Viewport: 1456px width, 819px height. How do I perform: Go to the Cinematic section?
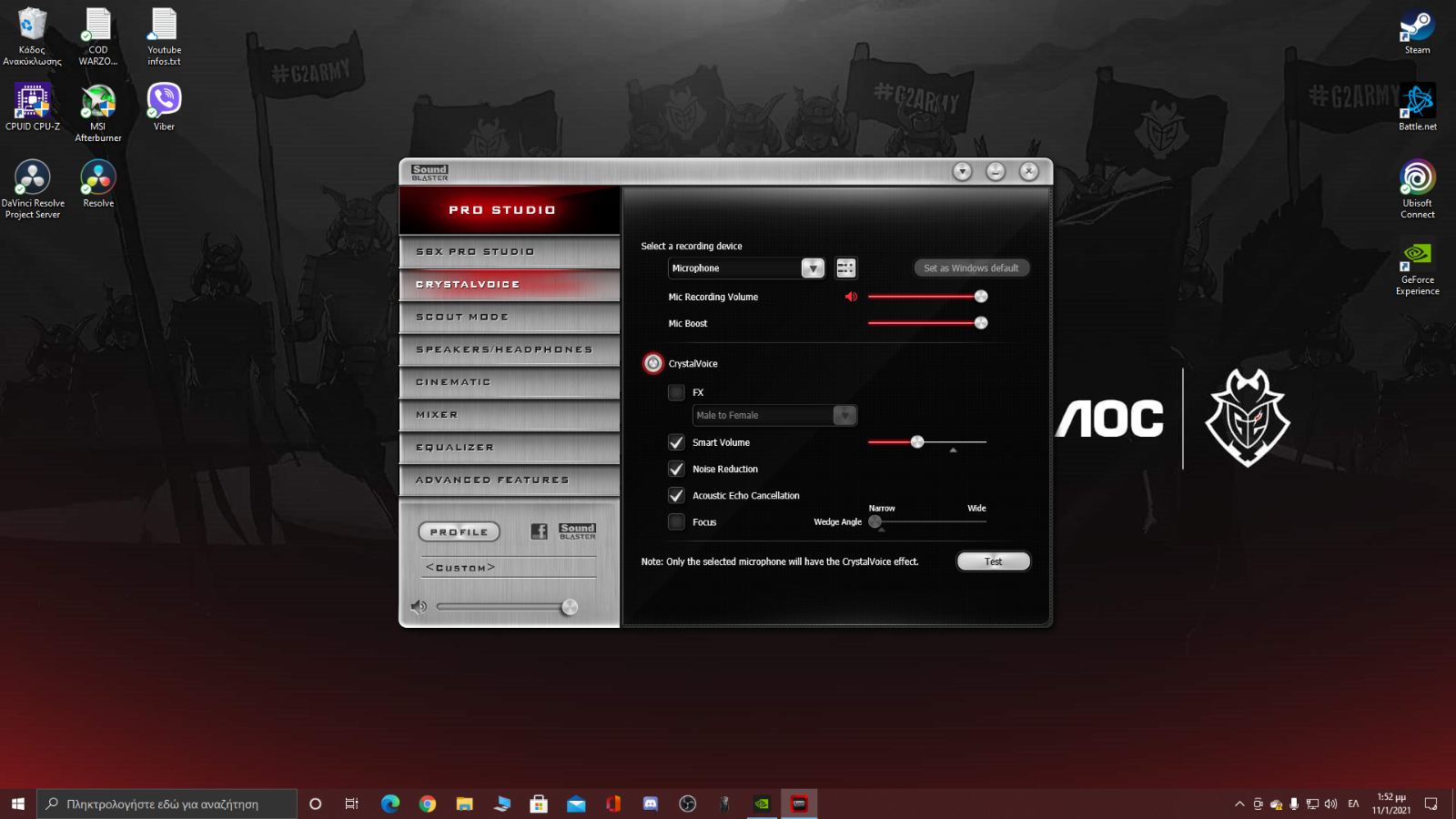coord(510,382)
